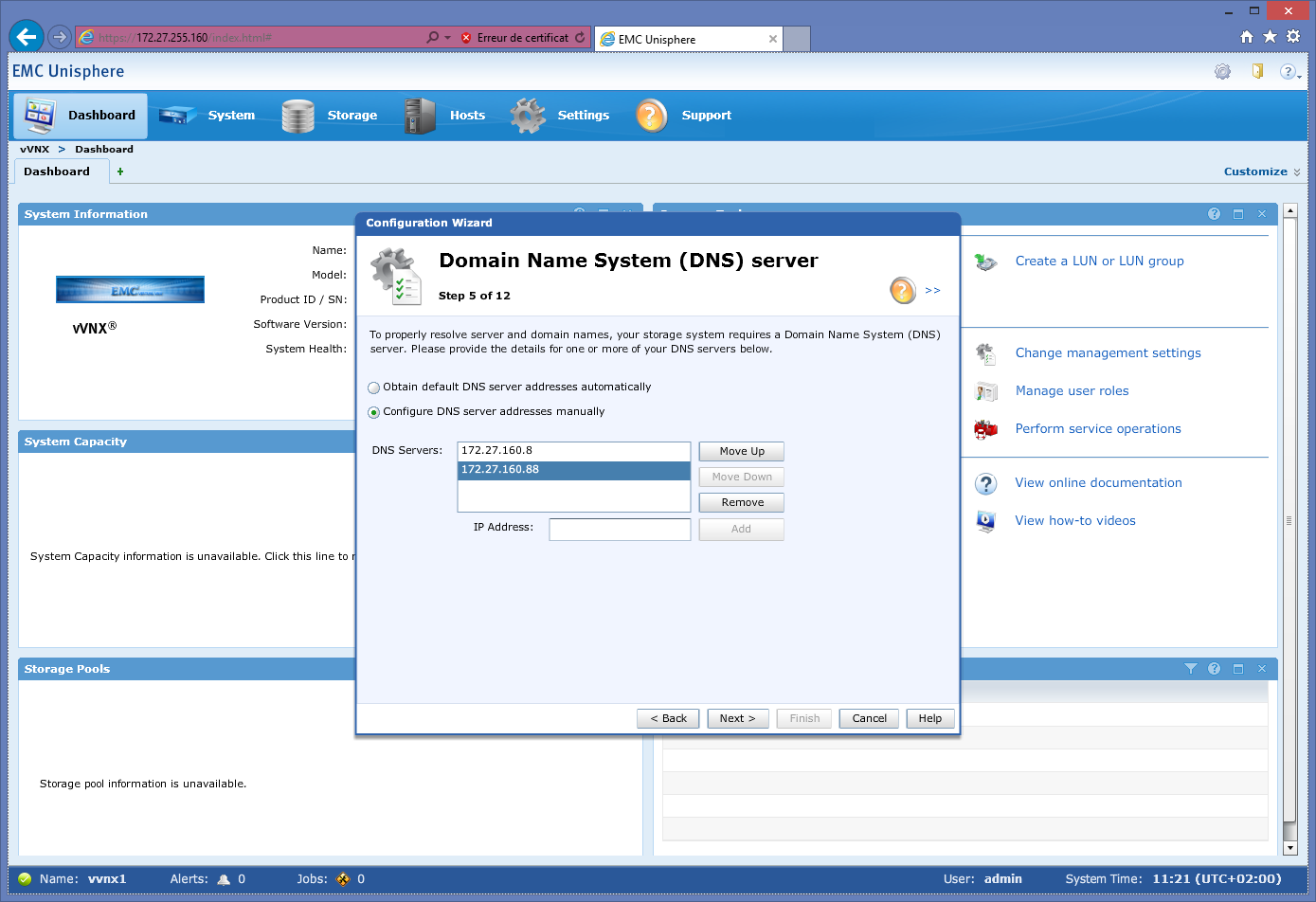Click the wizard help question mark icon
This screenshot has height=902, width=1316.
902,290
